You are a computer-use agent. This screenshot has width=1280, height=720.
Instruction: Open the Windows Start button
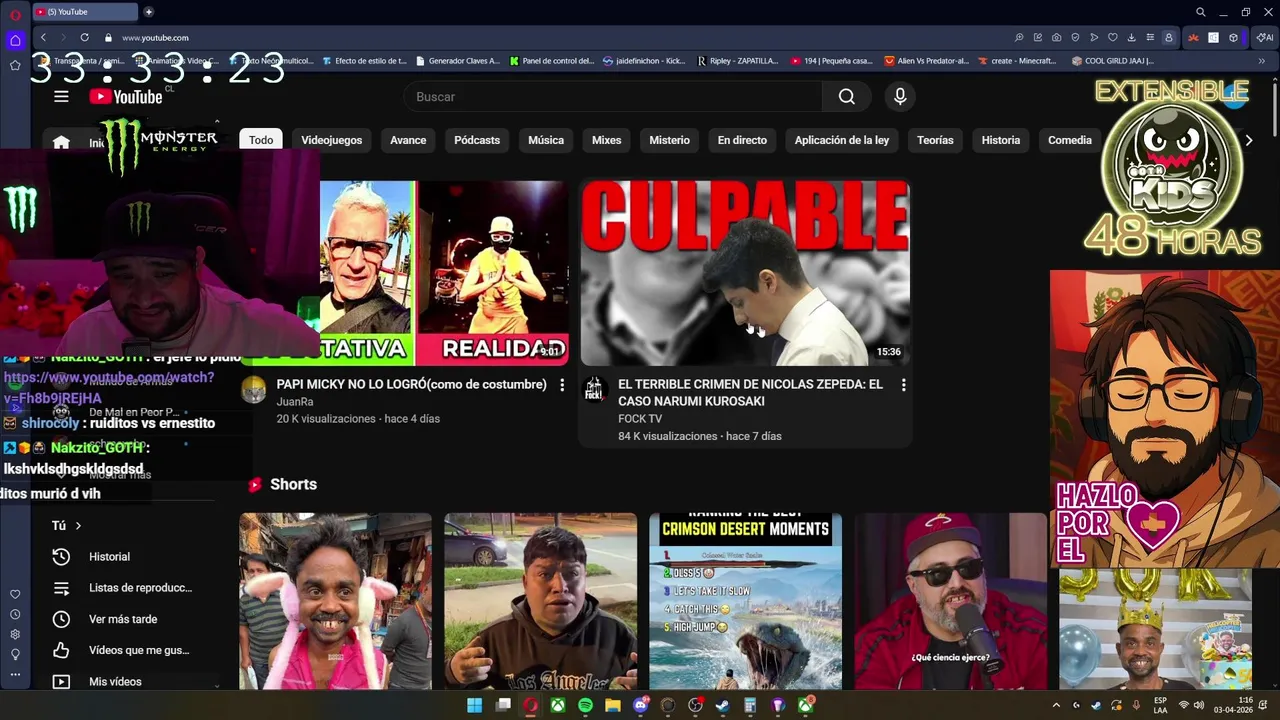pyautogui.click(x=474, y=705)
